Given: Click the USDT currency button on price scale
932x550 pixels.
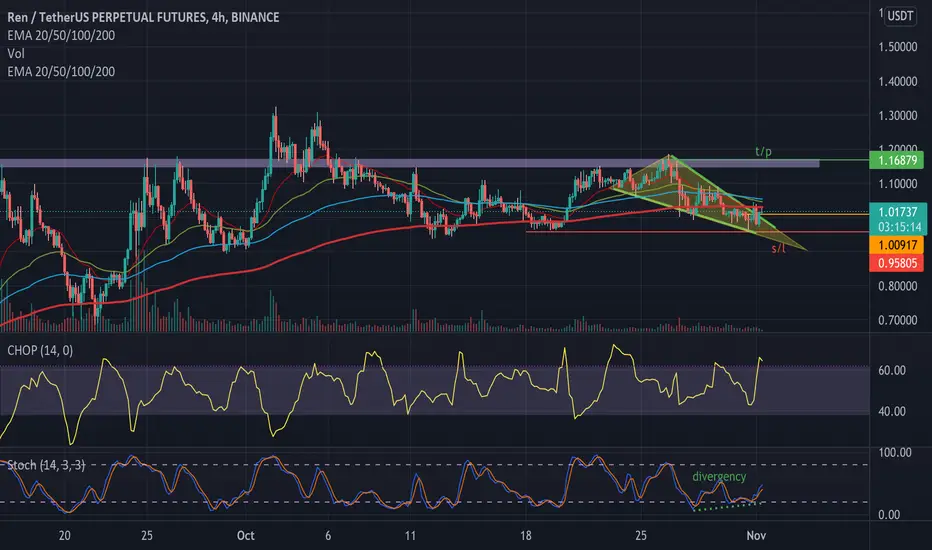Looking at the screenshot, I should click(900, 16).
